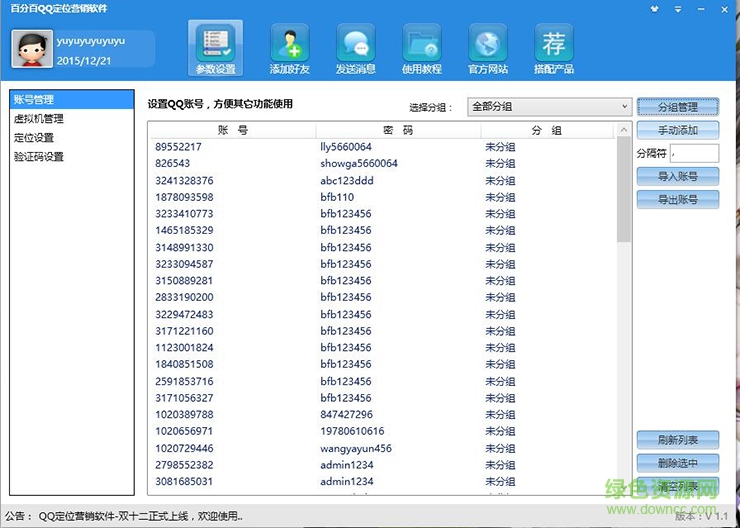
Task: Click the 公告 announcement text in status bar
Action: click(x=124, y=516)
